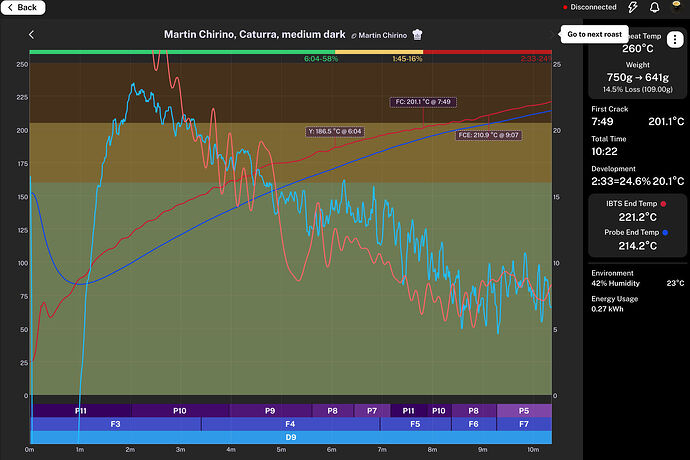This screenshot has height=460, width=690.
Task: Select the Y 186.5 °C yellowing marker
Action: pos(335,131)
